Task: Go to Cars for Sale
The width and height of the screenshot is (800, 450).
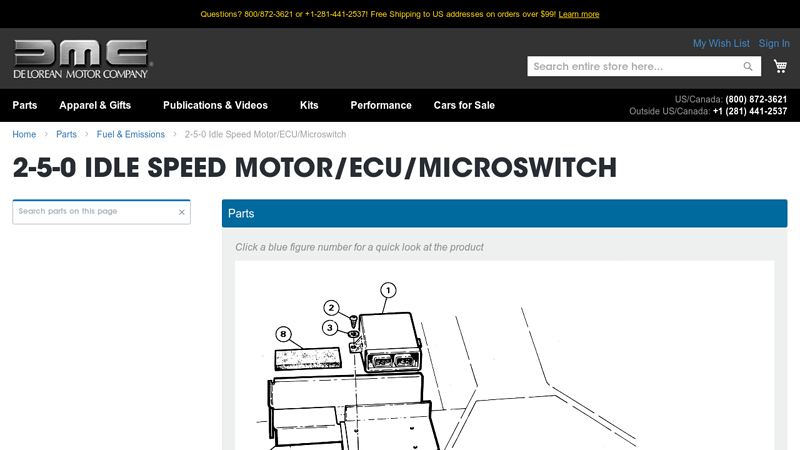Action: coord(464,105)
